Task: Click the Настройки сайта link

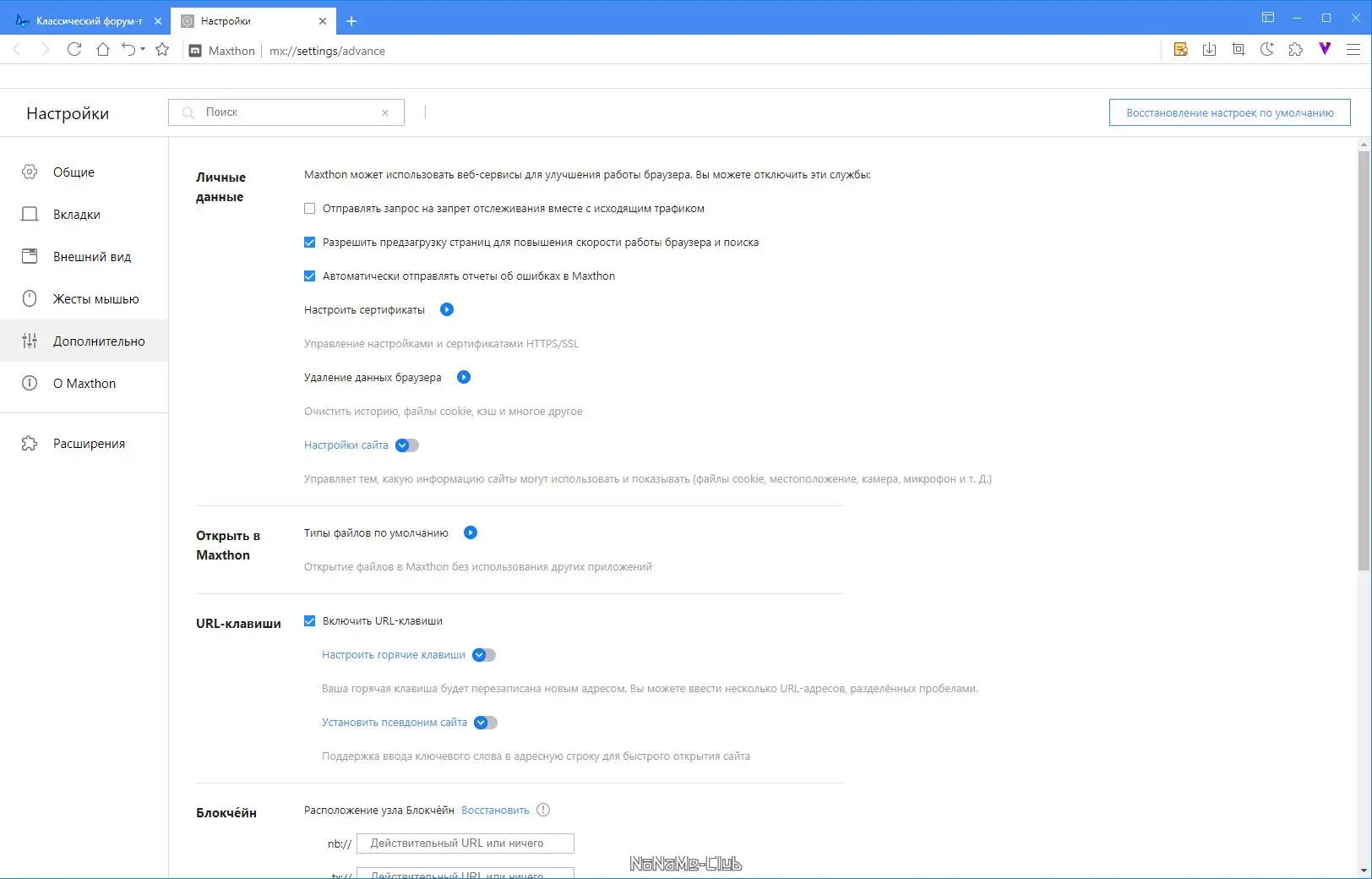Action: 346,445
